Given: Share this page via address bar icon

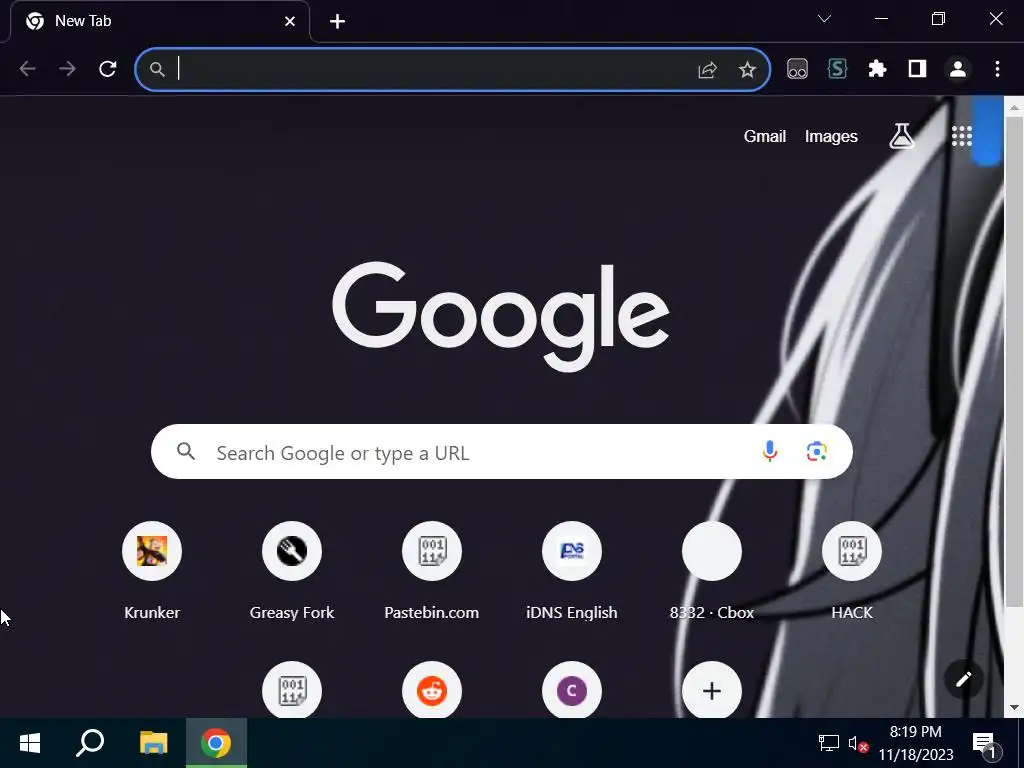Looking at the screenshot, I should (x=707, y=69).
